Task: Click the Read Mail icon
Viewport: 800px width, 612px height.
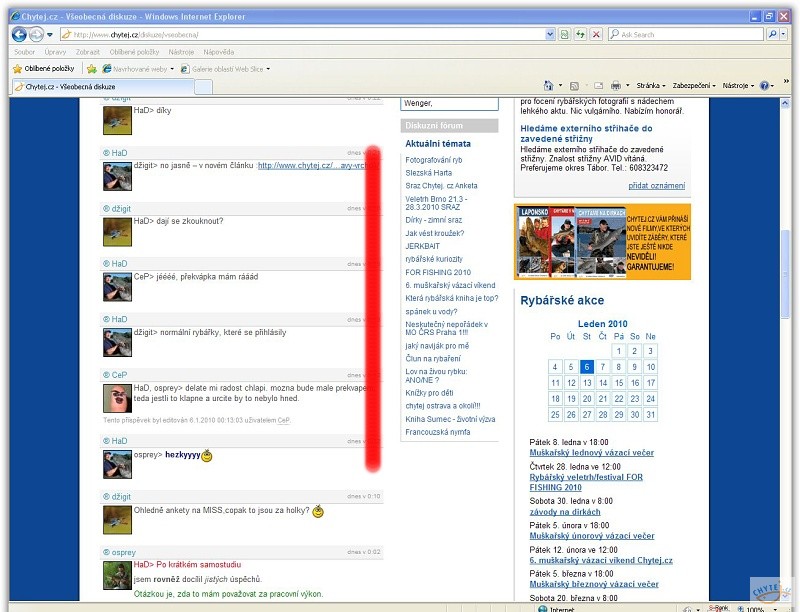Action: click(x=598, y=86)
